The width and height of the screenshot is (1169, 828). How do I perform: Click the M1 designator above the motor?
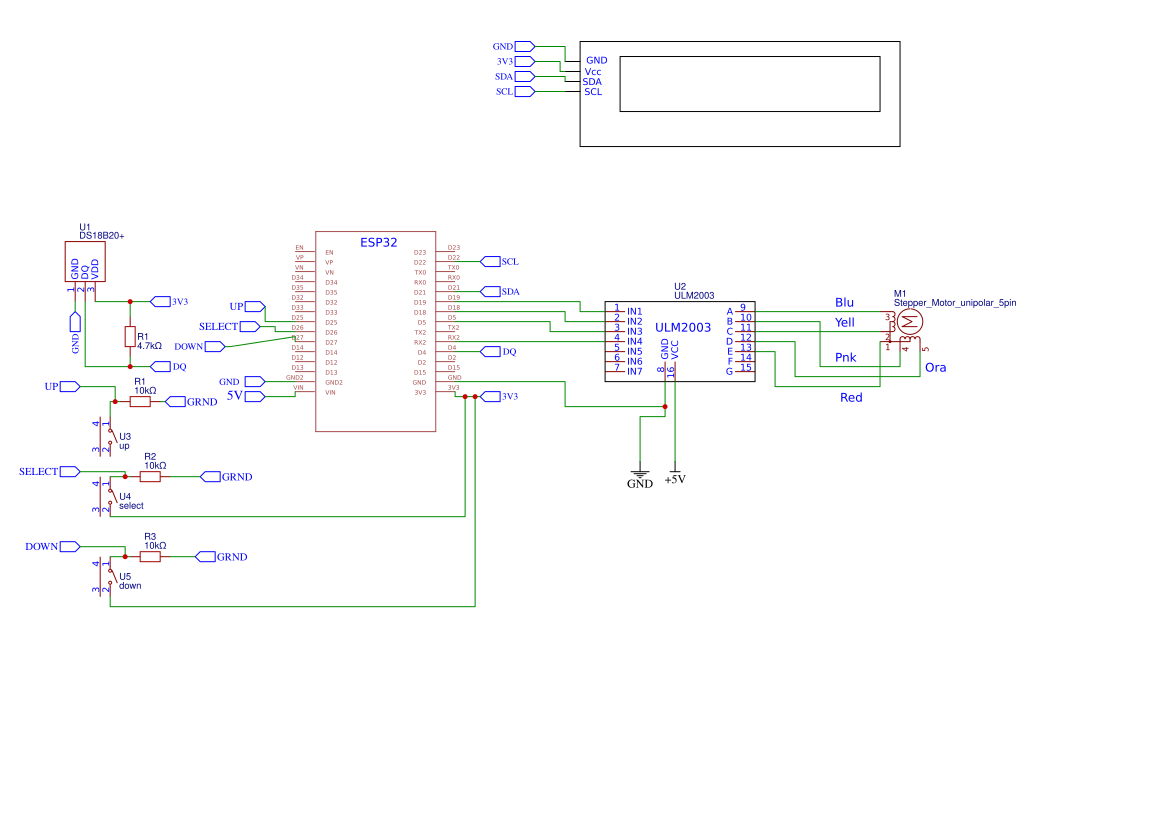900,294
